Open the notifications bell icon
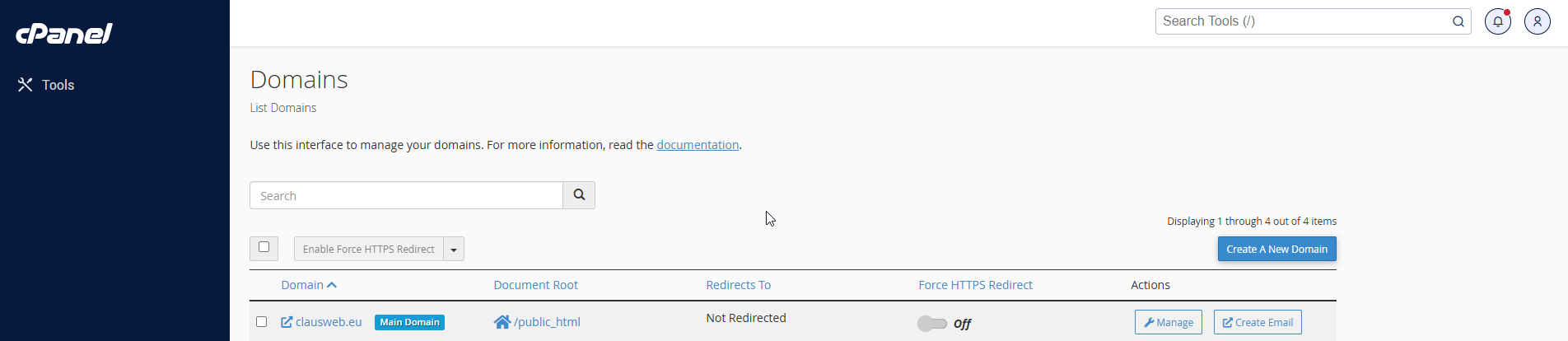The height and width of the screenshot is (341, 1568). click(x=1497, y=21)
